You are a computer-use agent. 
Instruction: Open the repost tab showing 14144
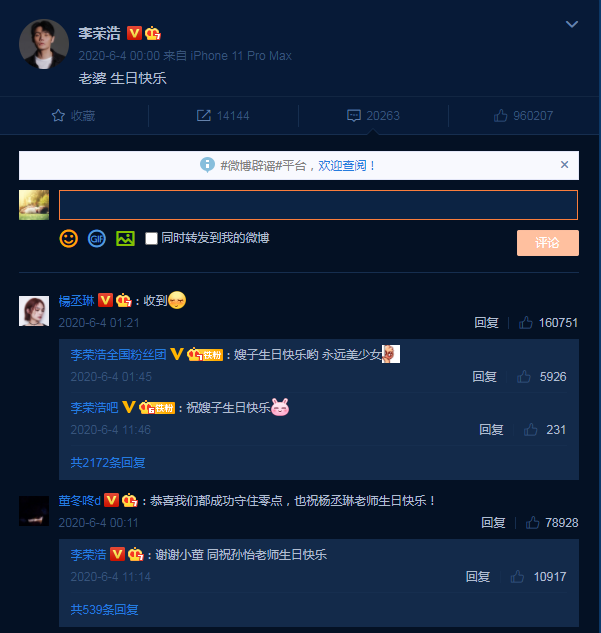[223, 116]
